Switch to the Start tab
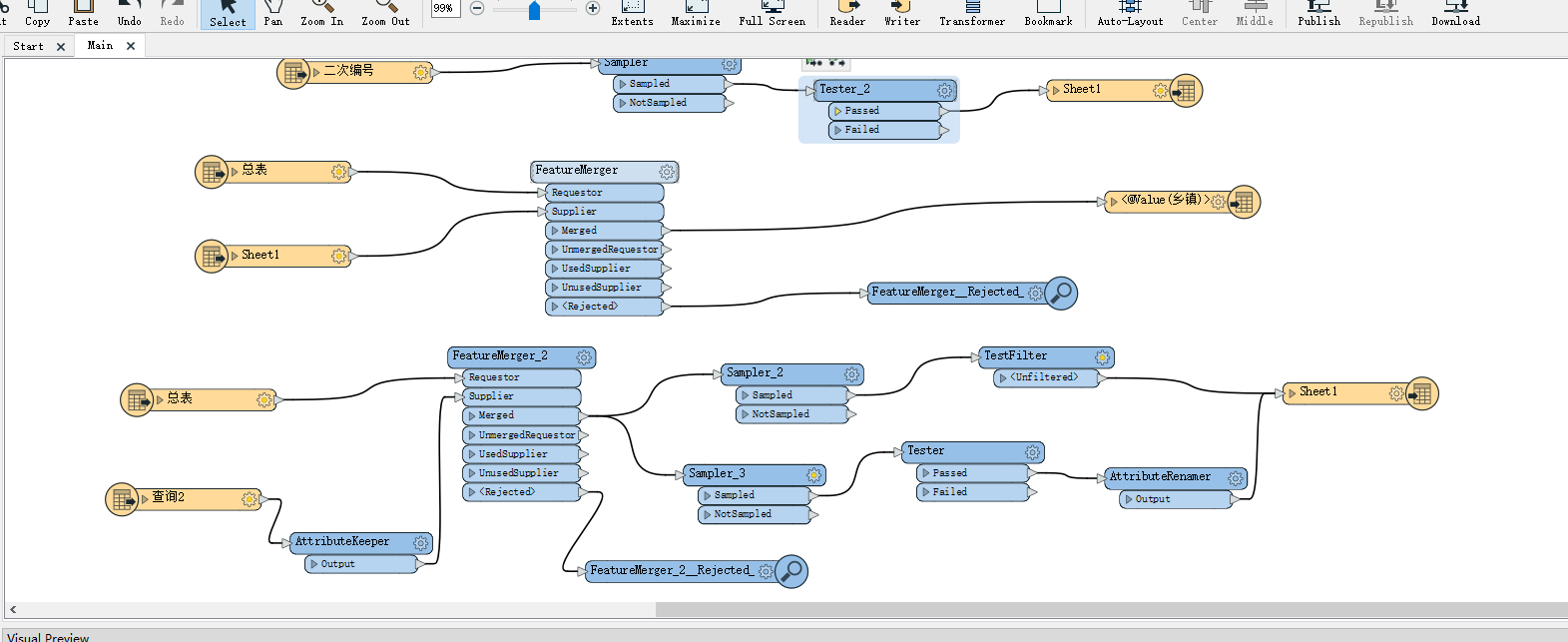The height and width of the screenshot is (642, 1568). [x=28, y=46]
